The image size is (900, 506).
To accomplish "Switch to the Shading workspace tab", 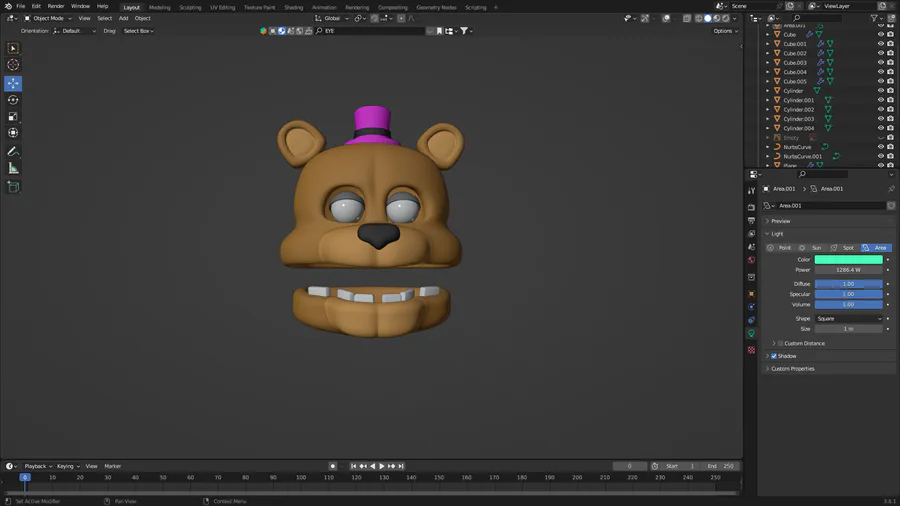I will pos(293,7).
